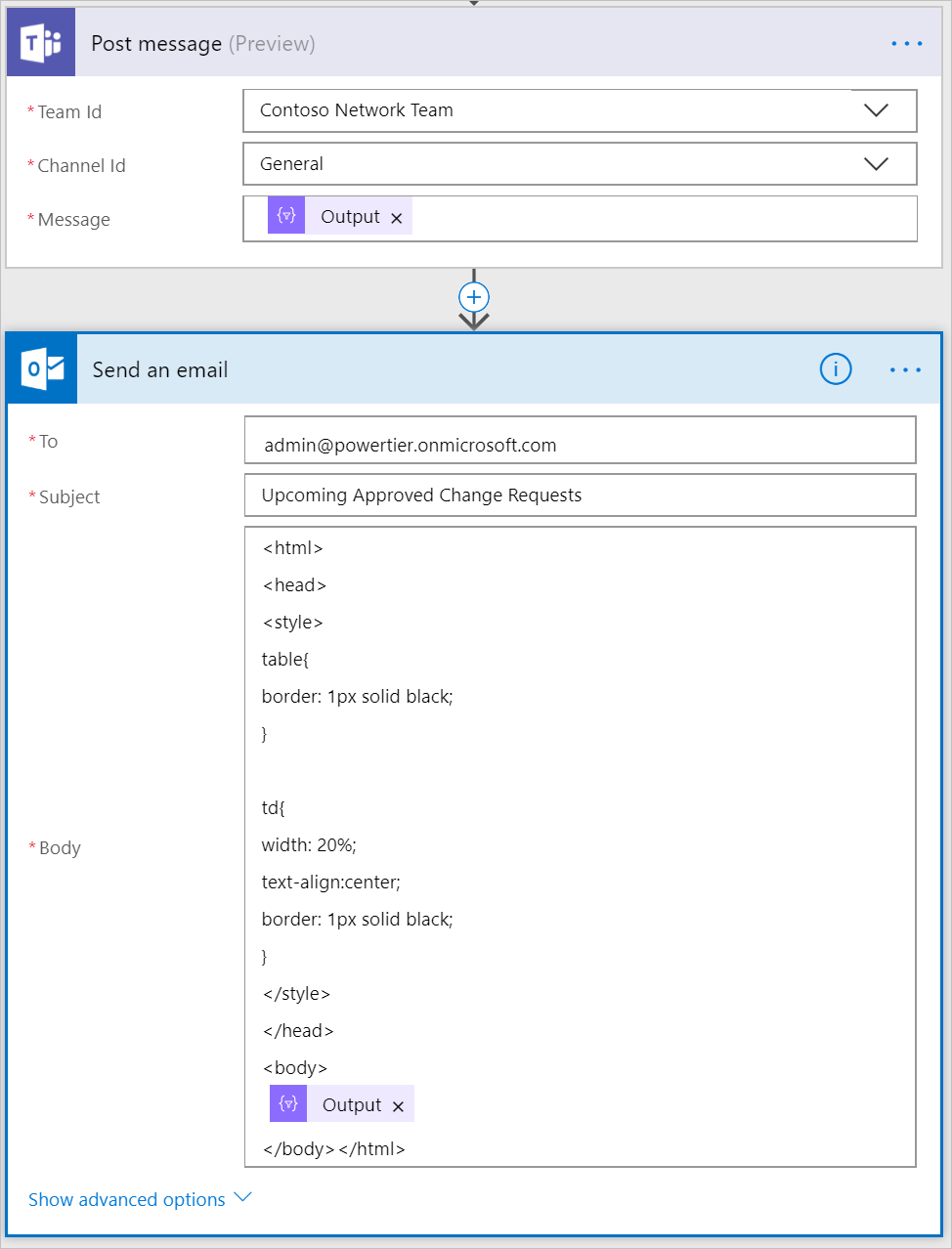This screenshot has height=1249, width=952.
Task: Remove the Output token from Message field
Action: [397, 218]
